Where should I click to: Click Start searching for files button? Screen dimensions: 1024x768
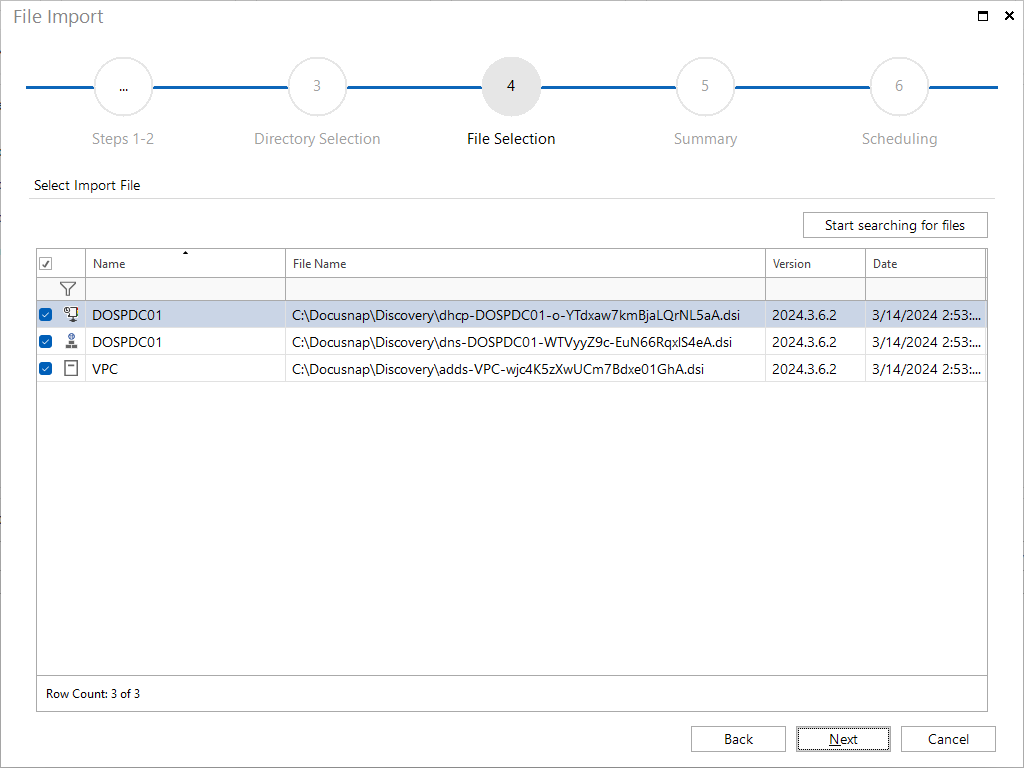point(895,225)
